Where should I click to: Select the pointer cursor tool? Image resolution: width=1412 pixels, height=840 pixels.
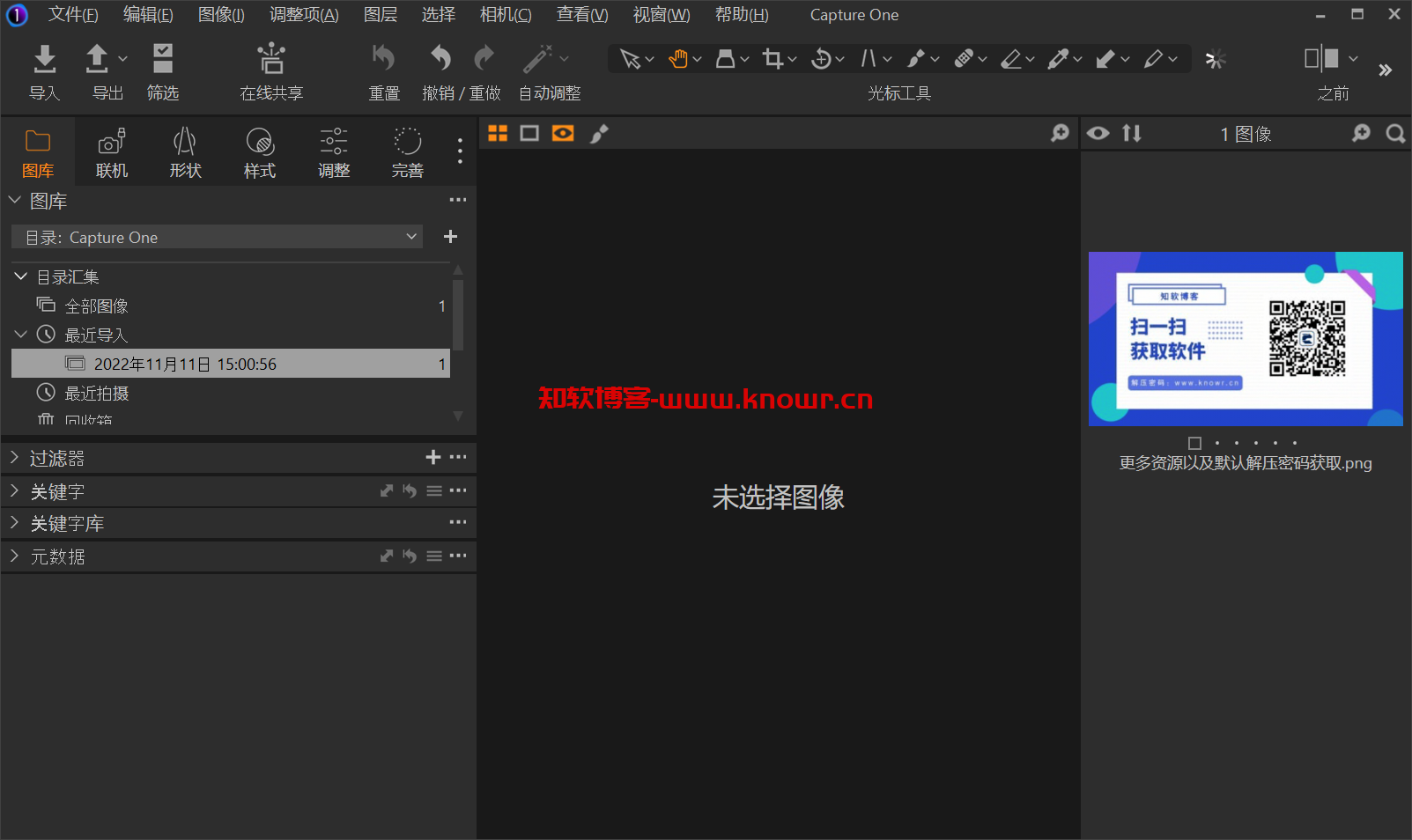(x=629, y=59)
